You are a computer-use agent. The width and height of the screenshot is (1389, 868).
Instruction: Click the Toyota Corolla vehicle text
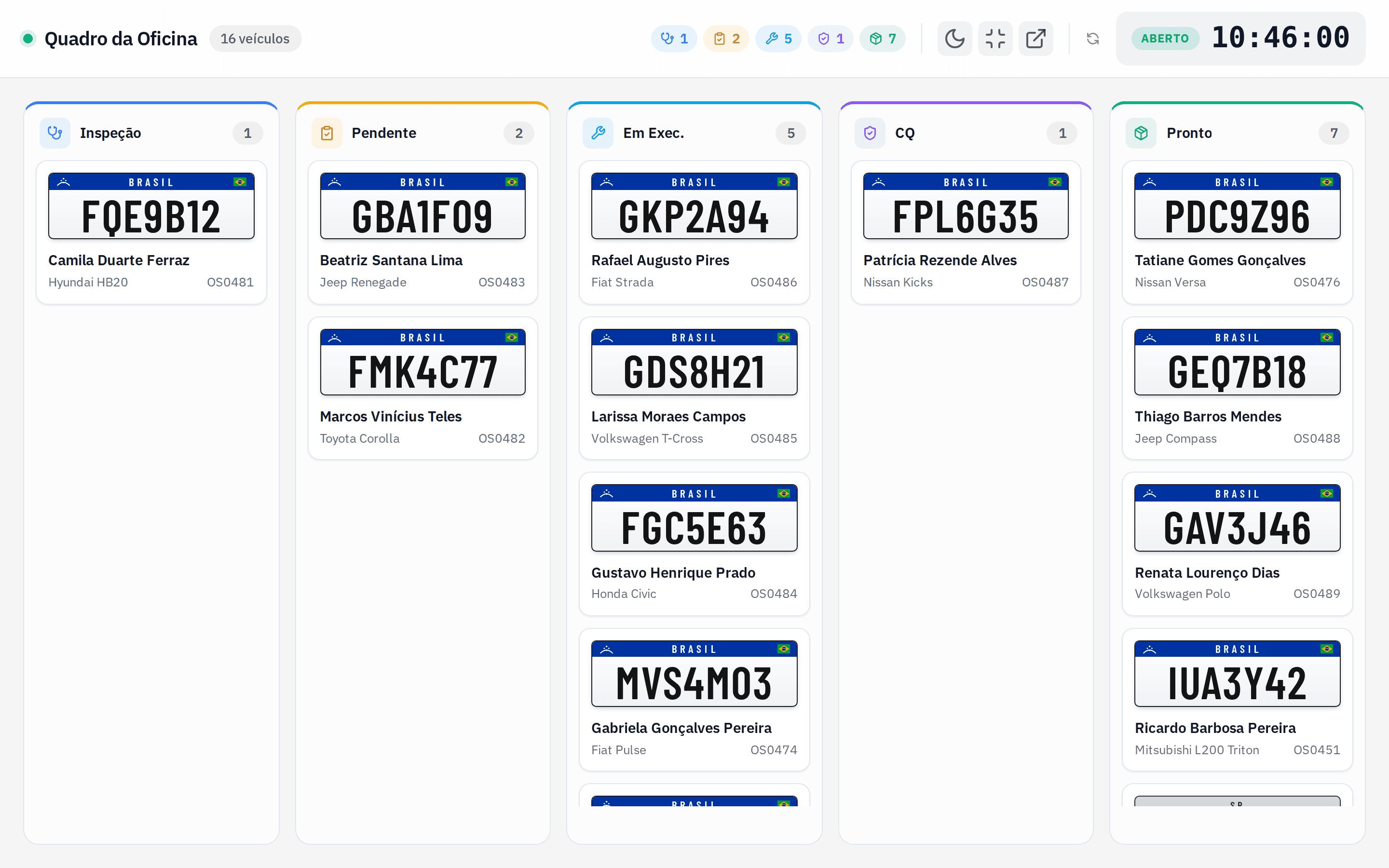359,439
